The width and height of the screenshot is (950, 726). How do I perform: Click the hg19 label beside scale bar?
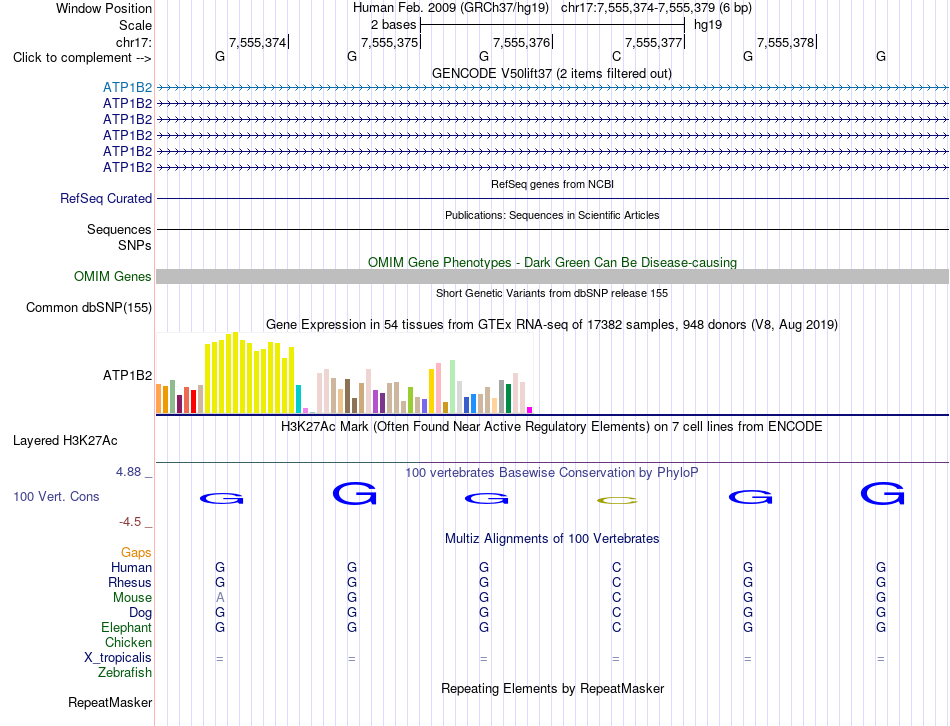coord(708,25)
